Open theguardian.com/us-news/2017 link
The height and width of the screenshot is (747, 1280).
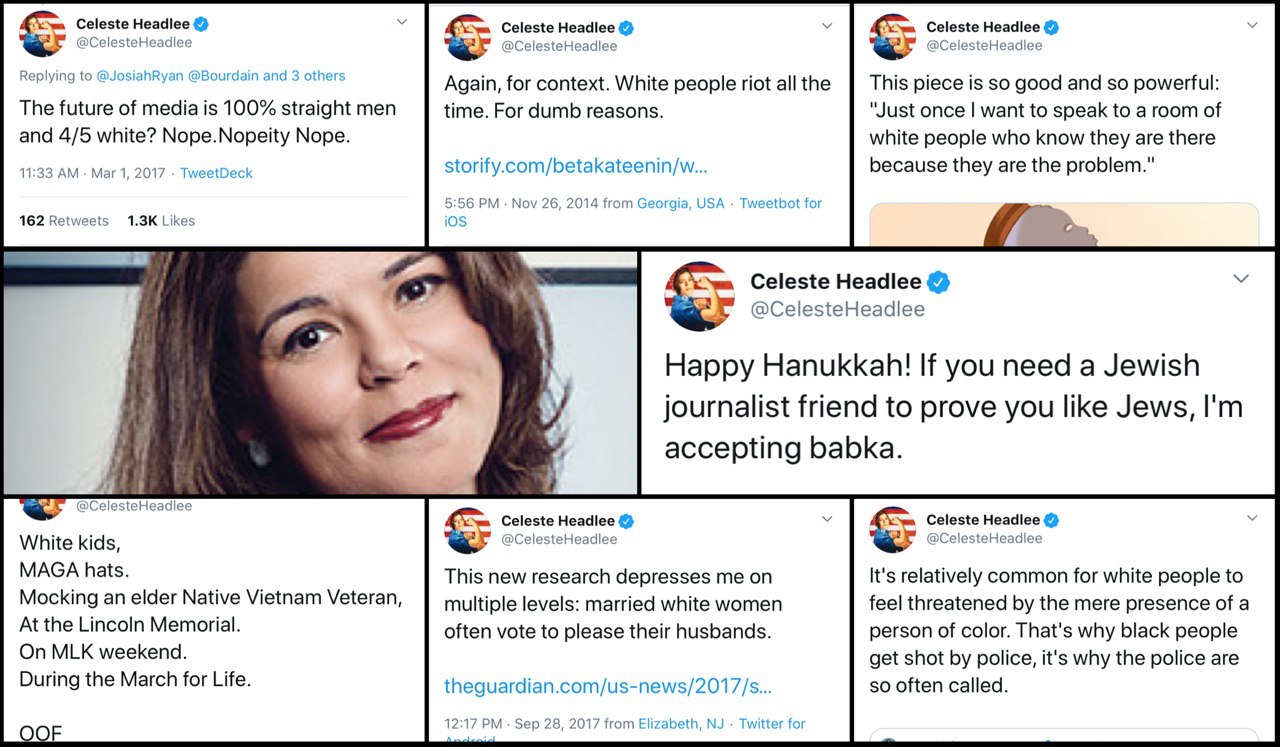(608, 686)
